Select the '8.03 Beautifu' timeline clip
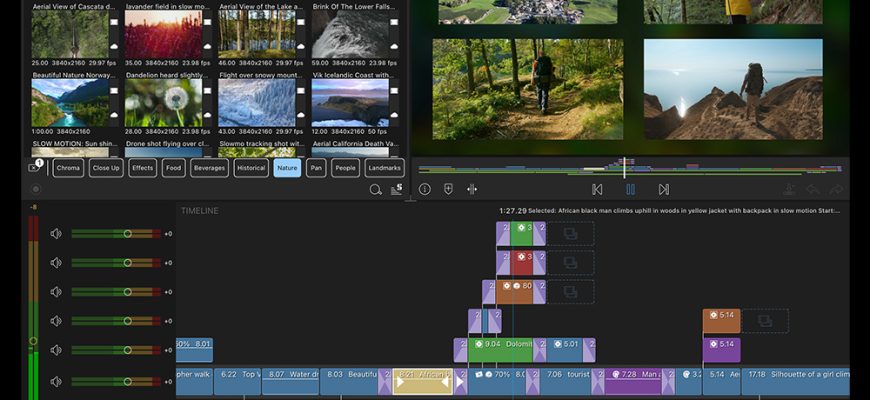Image resolution: width=870 pixels, height=400 pixels. coord(349,382)
